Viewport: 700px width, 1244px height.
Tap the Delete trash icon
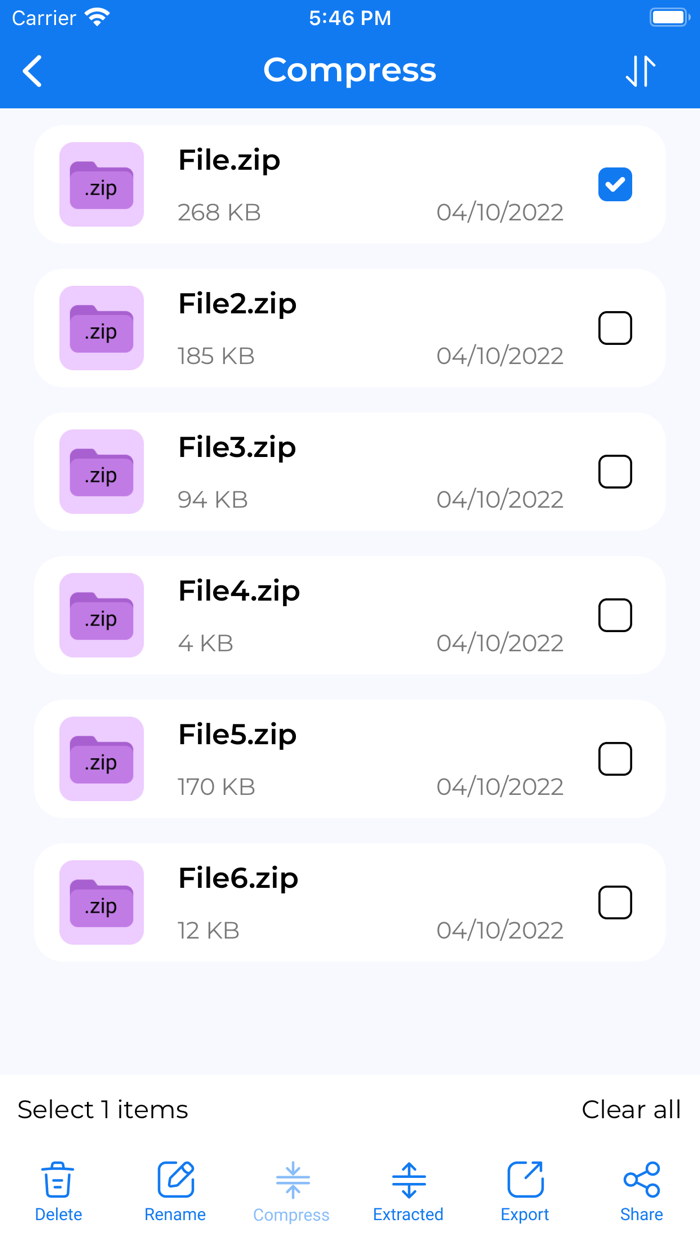pos(58,1180)
